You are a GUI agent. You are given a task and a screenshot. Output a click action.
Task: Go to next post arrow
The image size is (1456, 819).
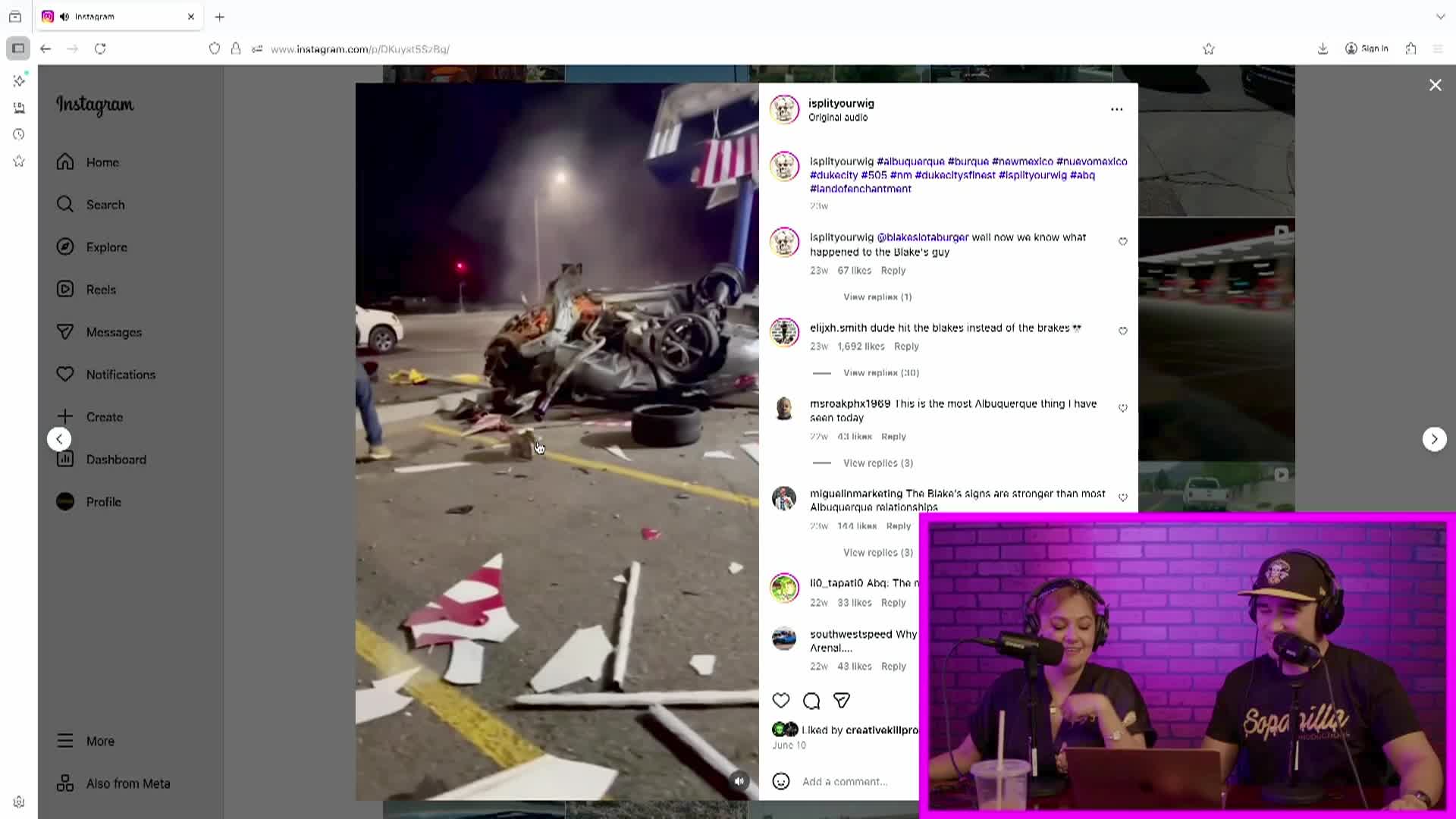[1433, 439]
